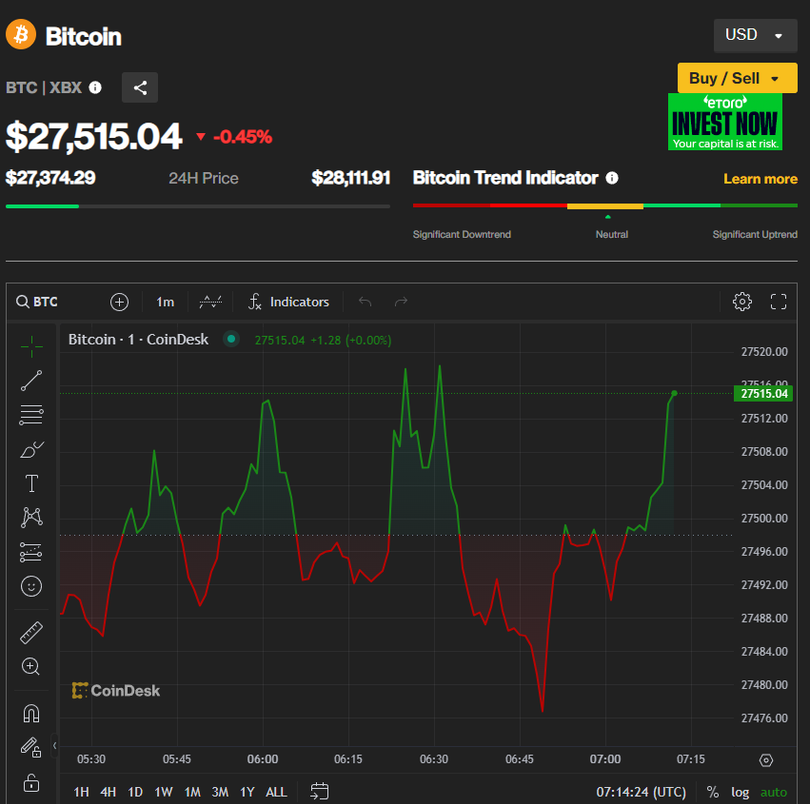Select the ruler measure tool
The width and height of the screenshot is (810, 804).
[x=31, y=633]
